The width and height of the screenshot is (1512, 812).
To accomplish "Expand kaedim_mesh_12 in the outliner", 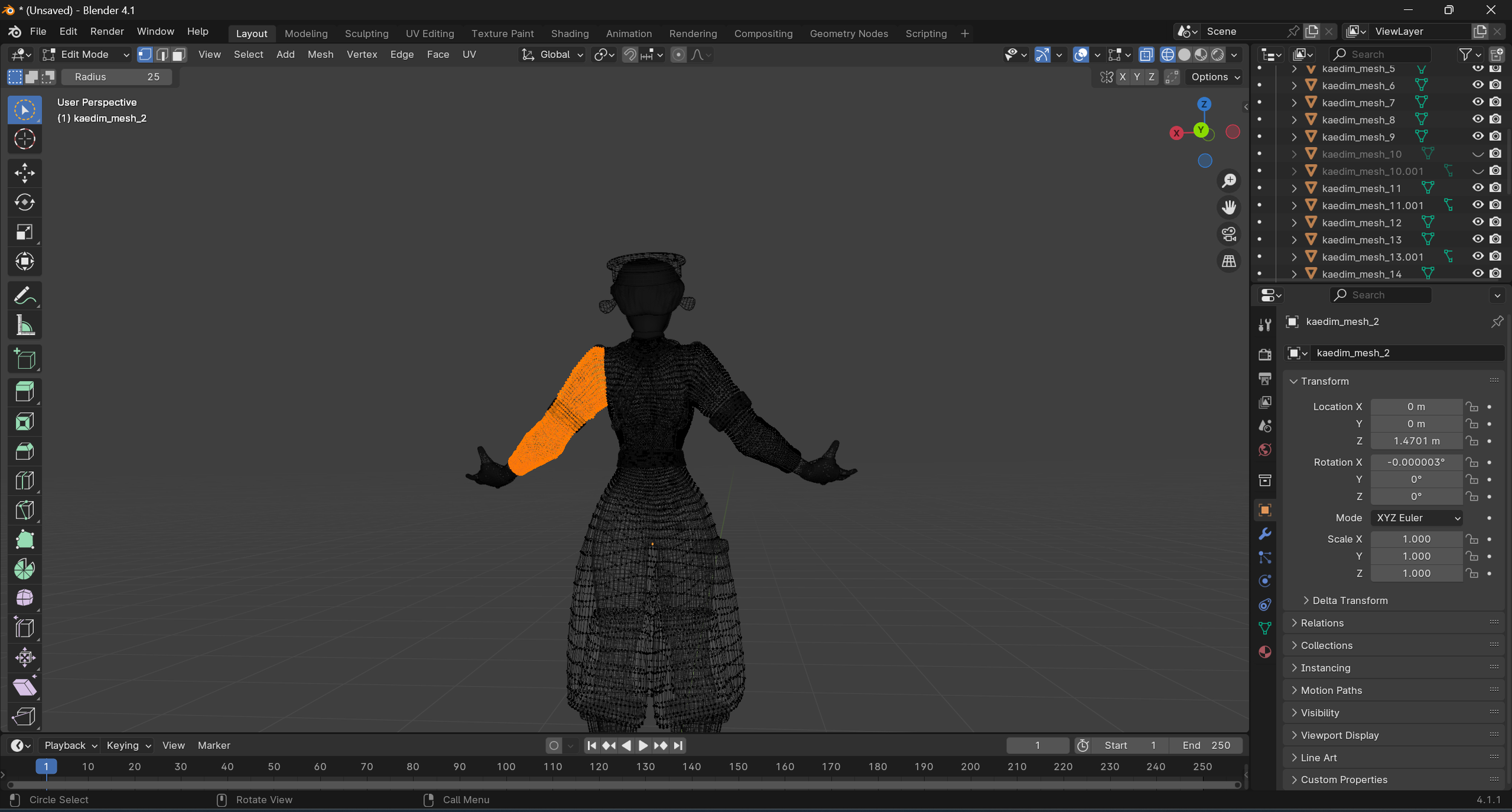I will click(x=1294, y=223).
